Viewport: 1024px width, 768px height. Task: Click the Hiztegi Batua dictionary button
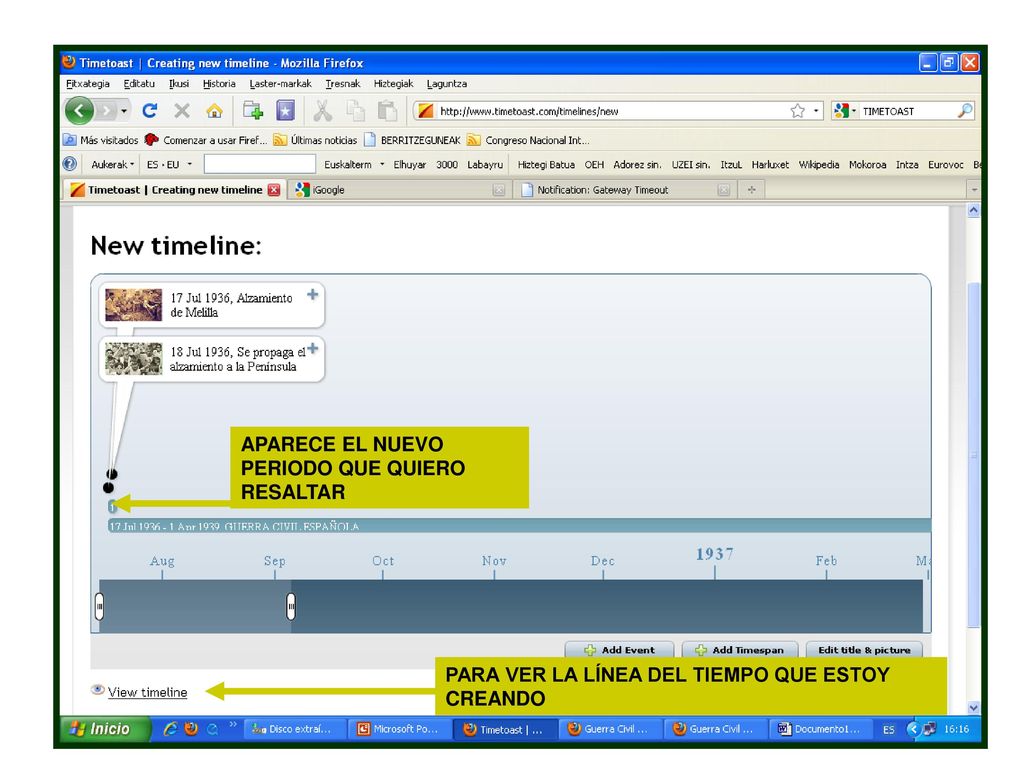(546, 165)
